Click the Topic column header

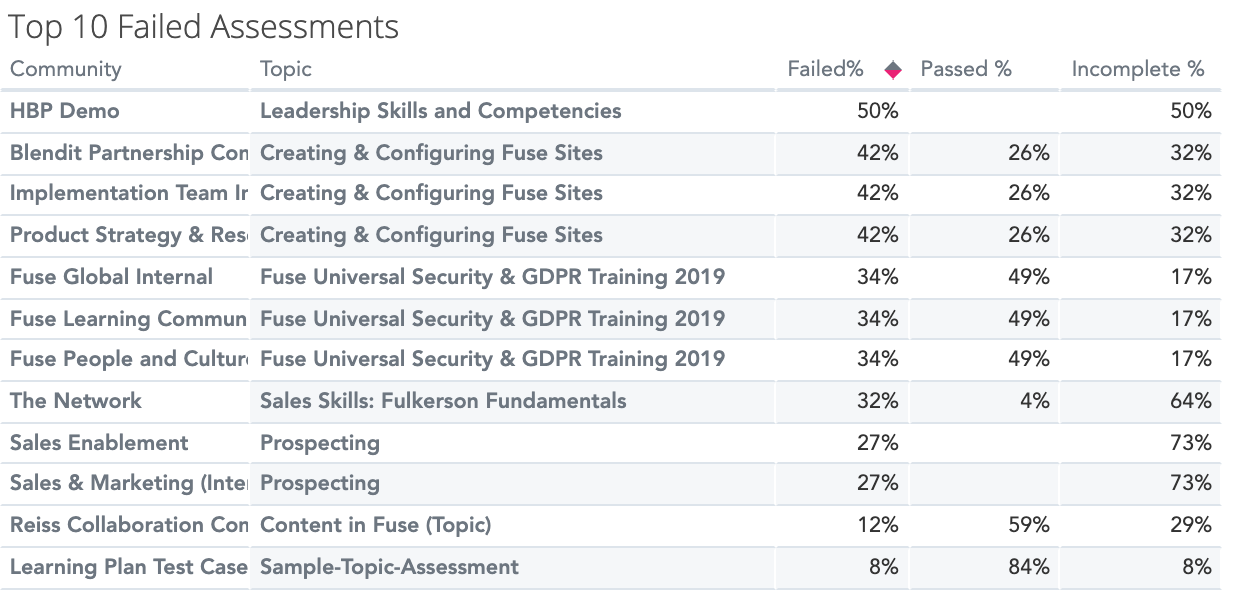(286, 69)
